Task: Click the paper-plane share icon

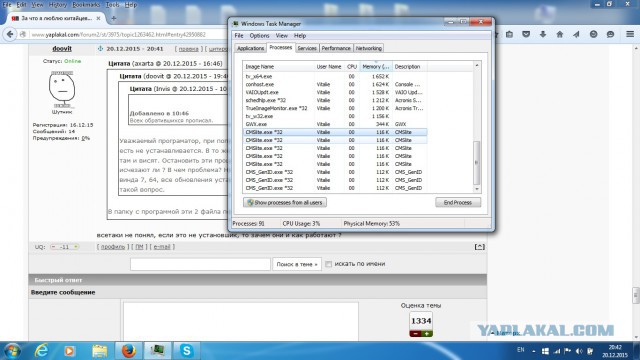Action: pyautogui.click(x=576, y=35)
